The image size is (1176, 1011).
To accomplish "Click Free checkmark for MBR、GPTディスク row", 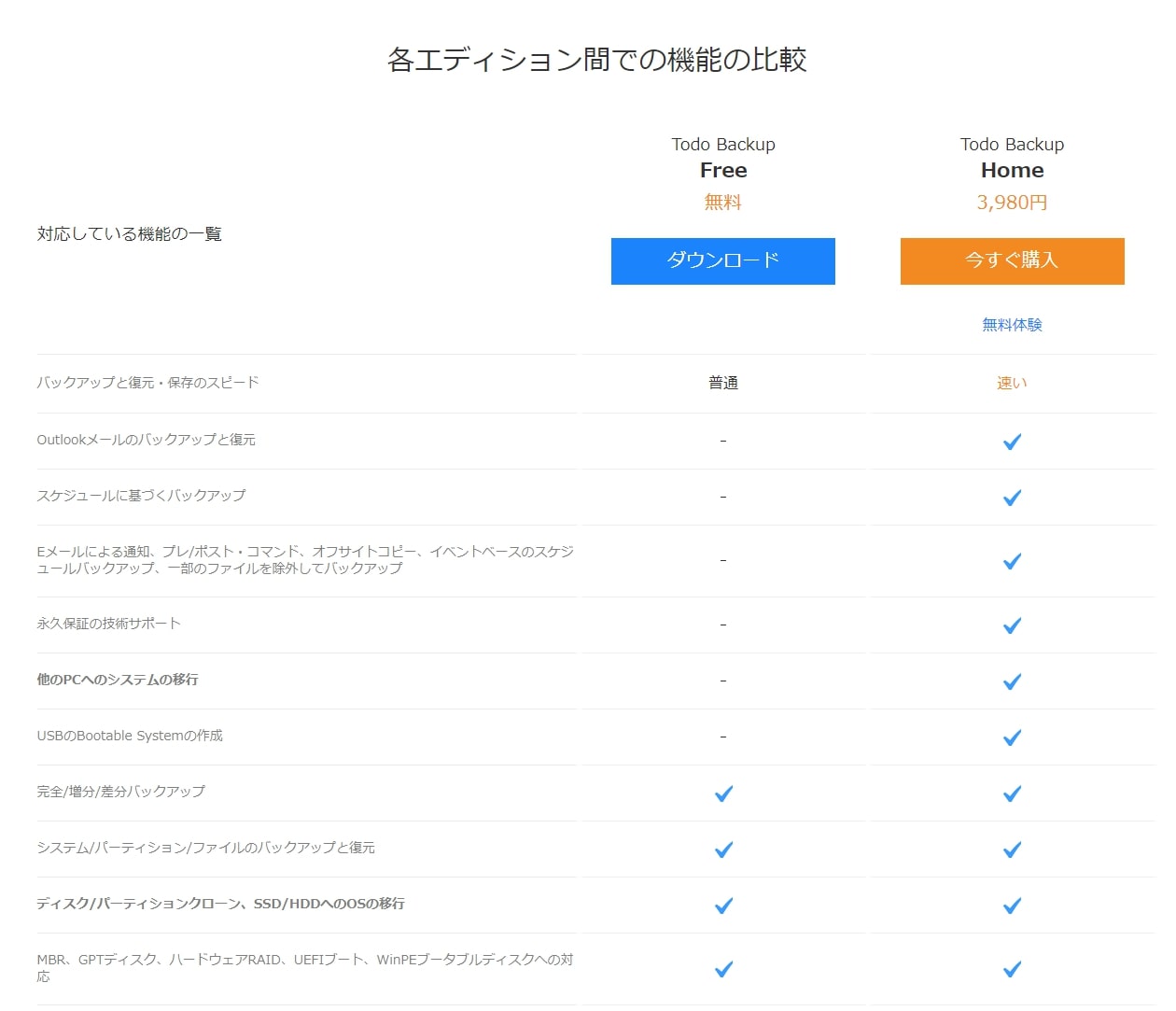I will pos(723,969).
